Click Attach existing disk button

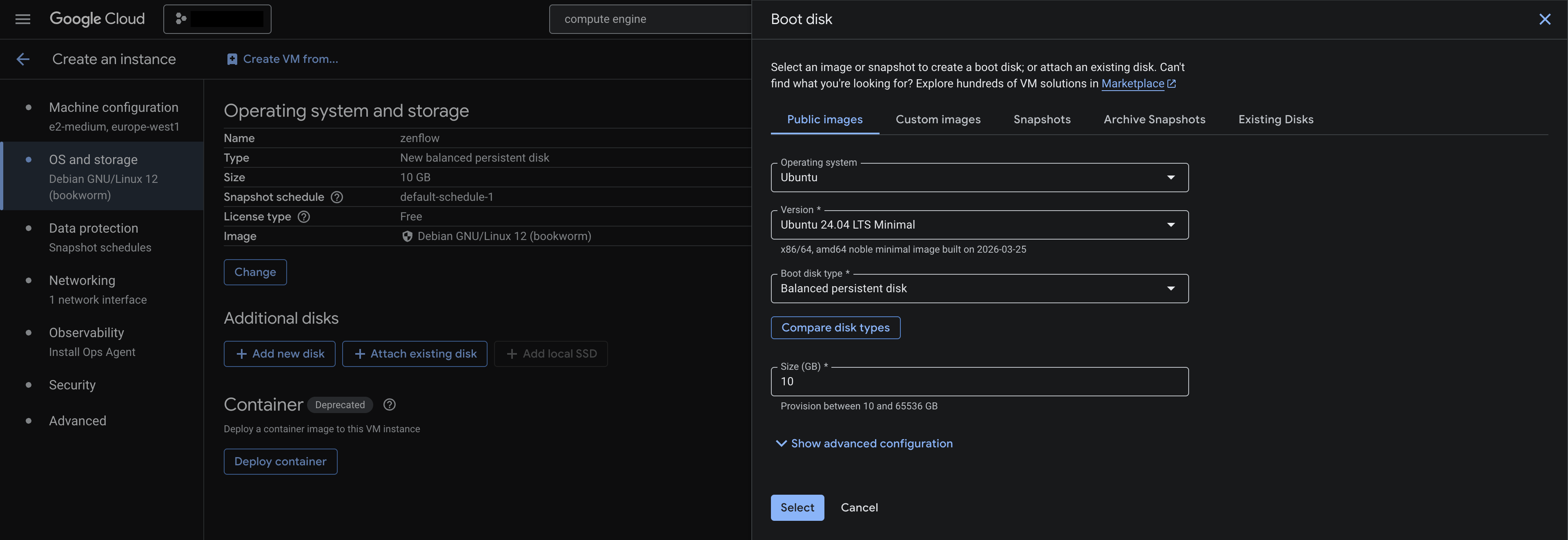(414, 354)
